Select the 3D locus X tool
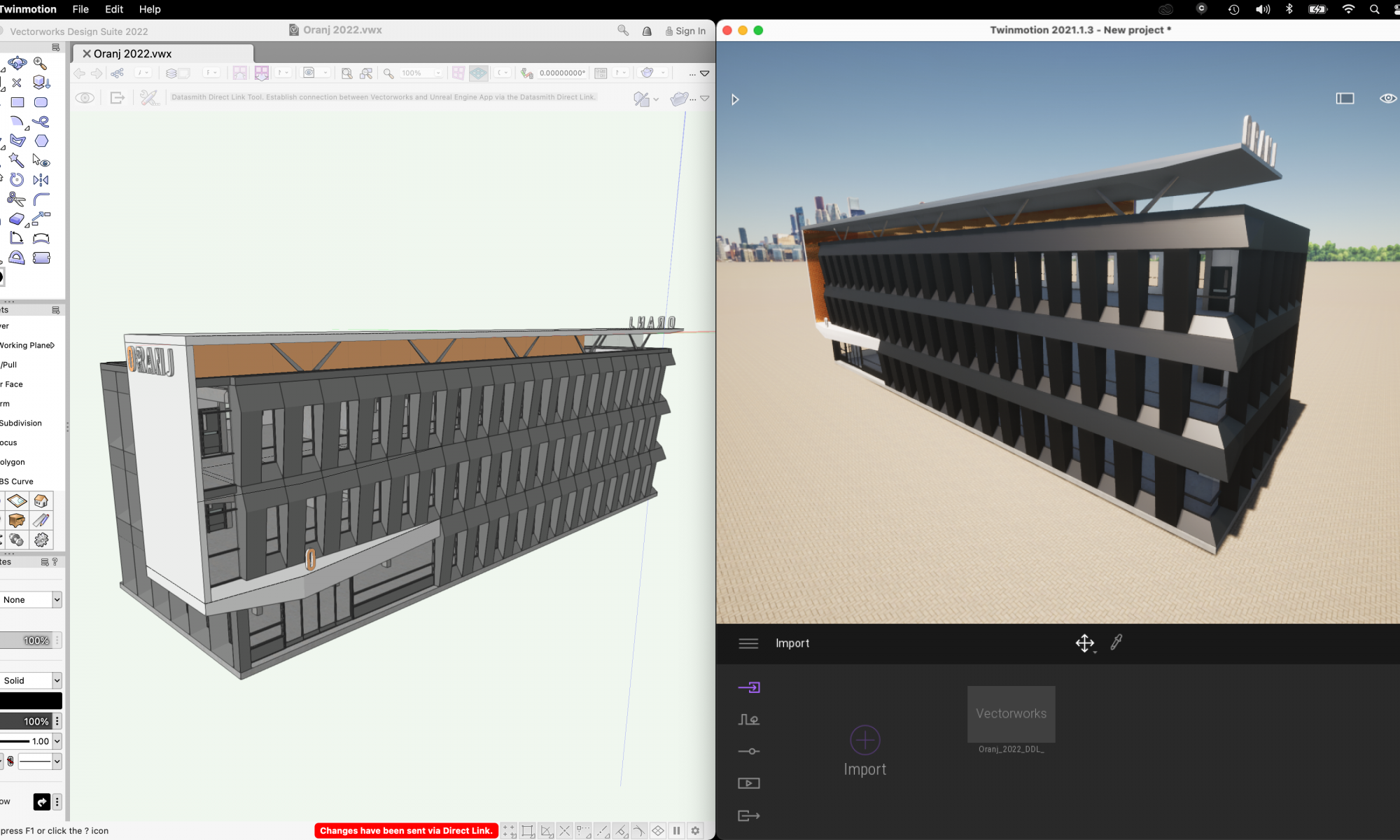Viewport: 1400px width, 840px height. click(17, 83)
